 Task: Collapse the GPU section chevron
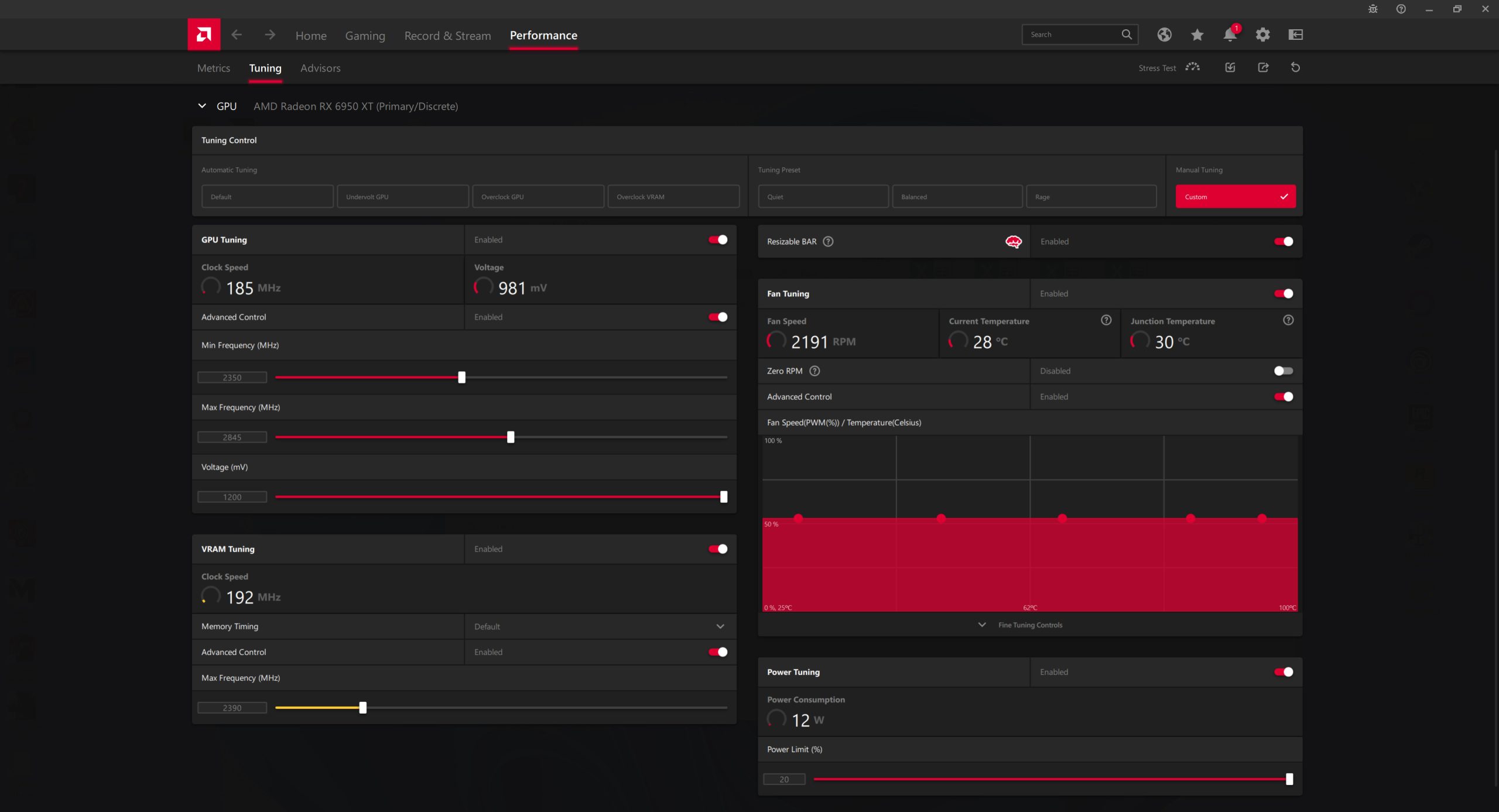click(202, 106)
